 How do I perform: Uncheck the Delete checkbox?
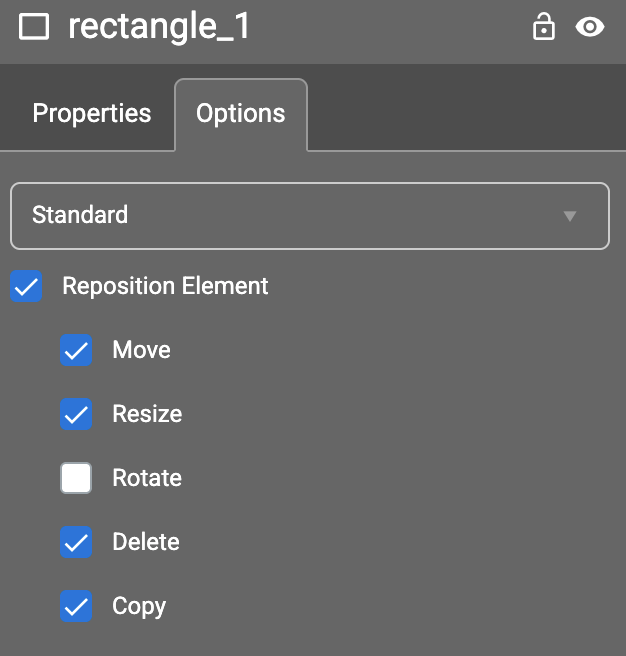[76, 543]
